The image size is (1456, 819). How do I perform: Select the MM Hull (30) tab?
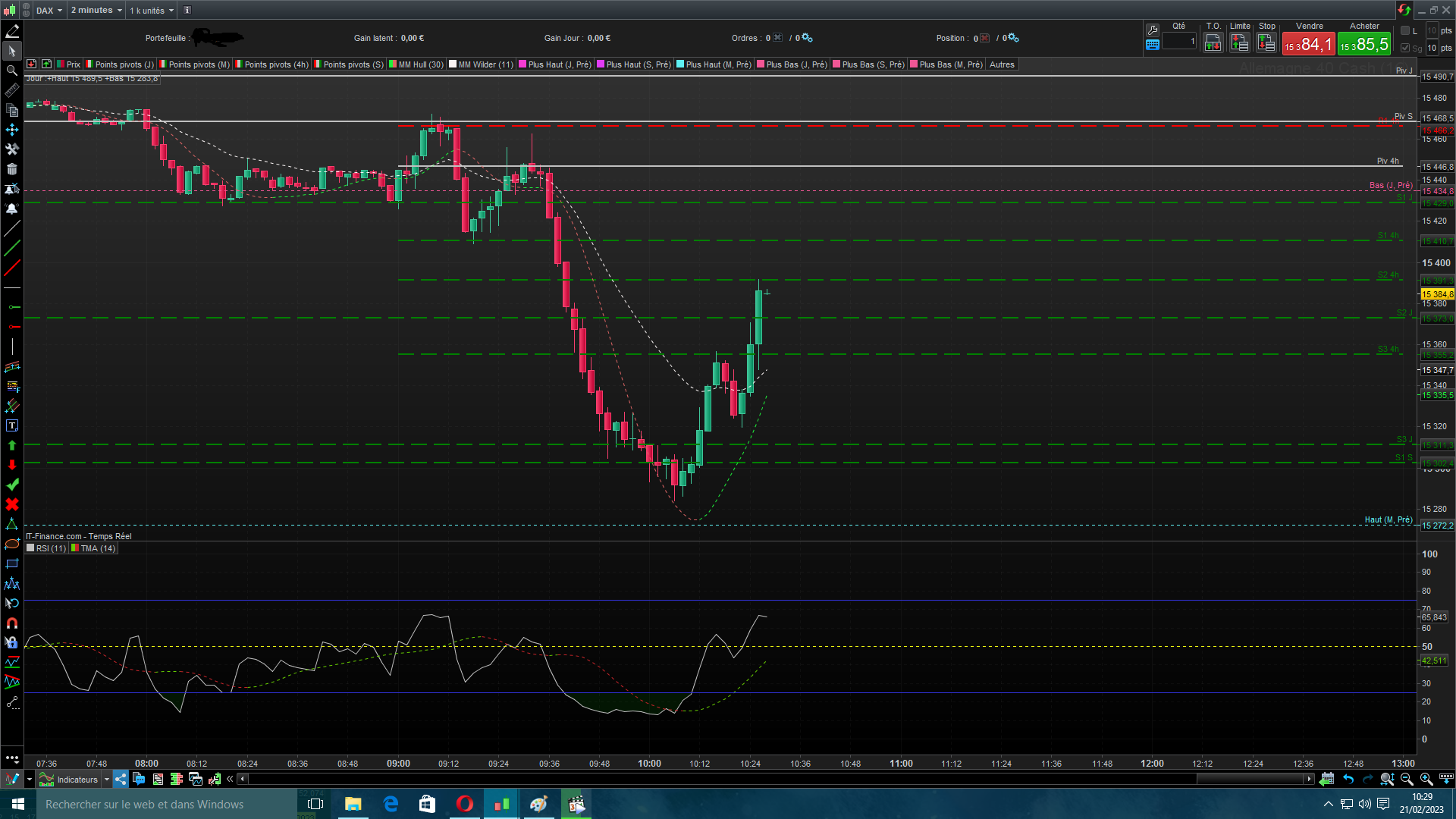tap(420, 64)
